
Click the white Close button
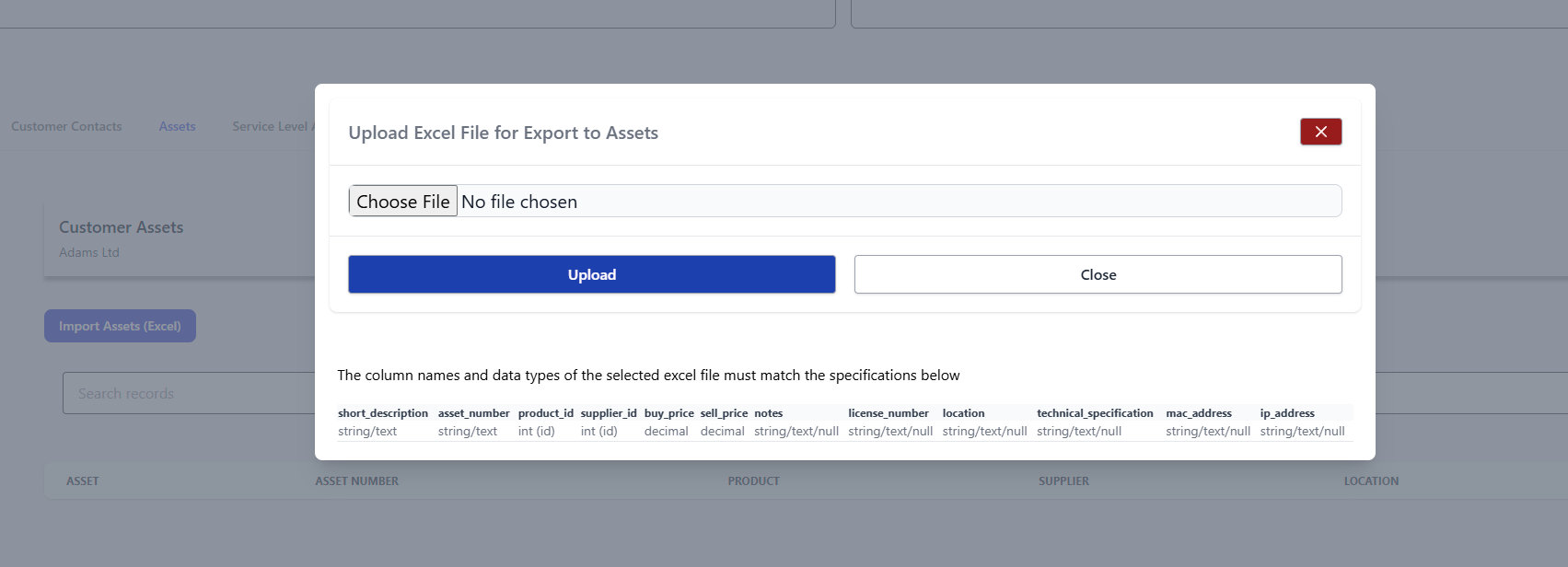1098,274
